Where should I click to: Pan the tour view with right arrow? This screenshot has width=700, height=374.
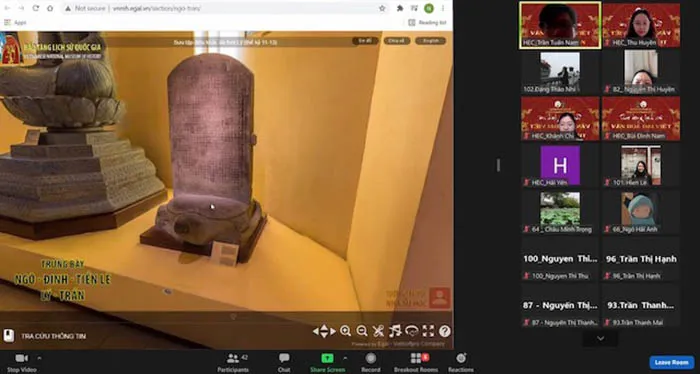pos(333,331)
